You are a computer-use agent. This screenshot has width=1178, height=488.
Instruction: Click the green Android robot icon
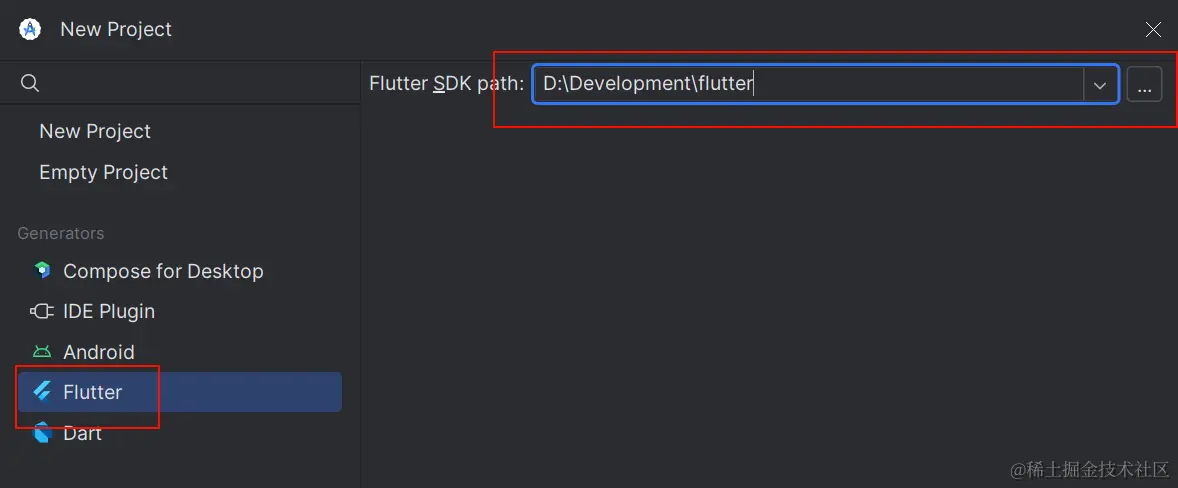(42, 352)
